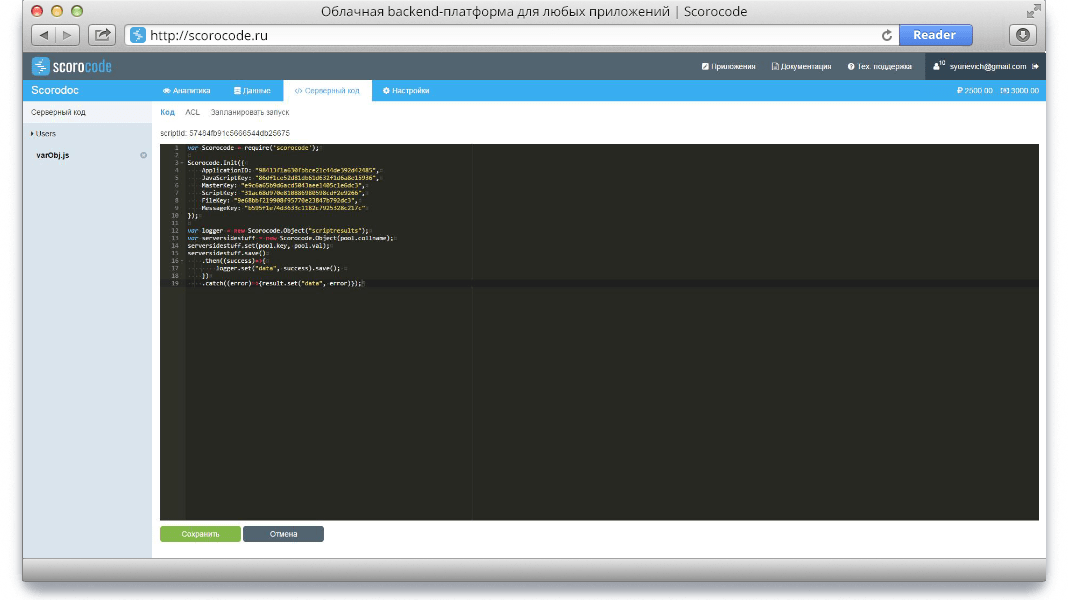
Task: Expand the Users folder in the sidebar
Action: click(32, 133)
